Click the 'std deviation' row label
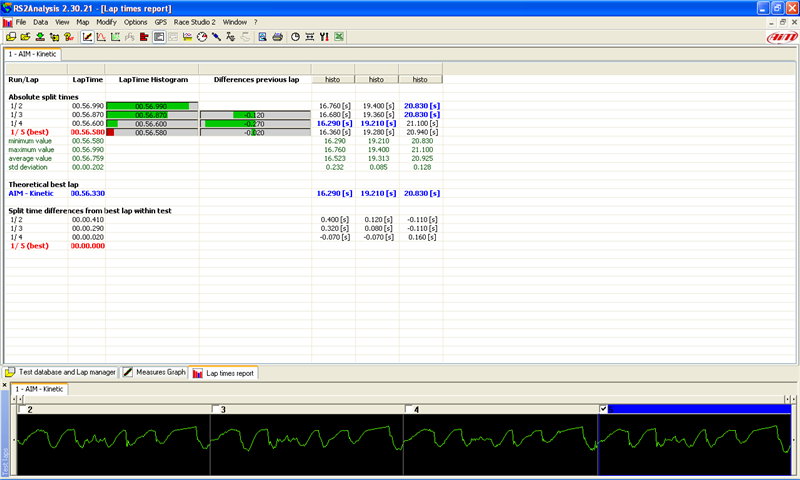The image size is (800, 480). pos(28,167)
